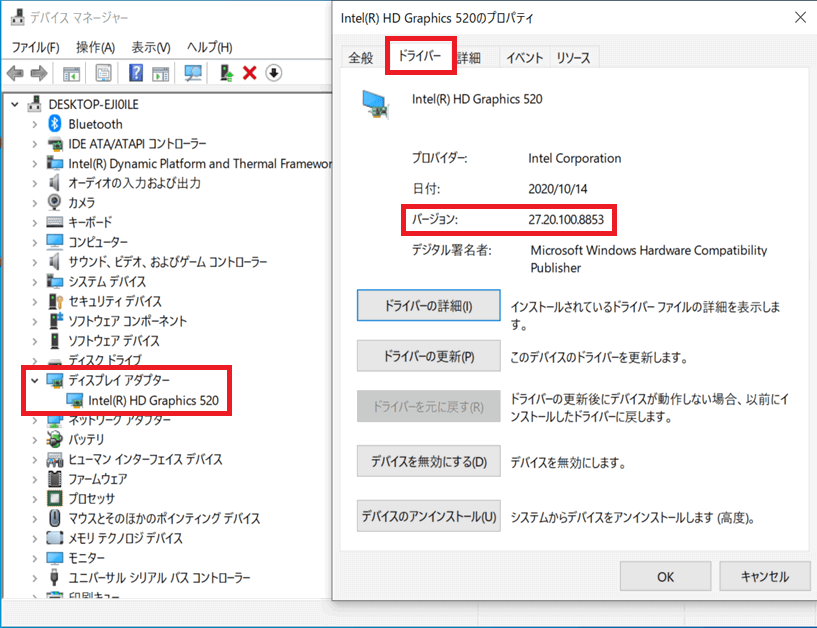Click the mouse icon for マウスとそのほかのポインティング デバイス
This screenshot has width=817, height=628.
click(x=55, y=518)
